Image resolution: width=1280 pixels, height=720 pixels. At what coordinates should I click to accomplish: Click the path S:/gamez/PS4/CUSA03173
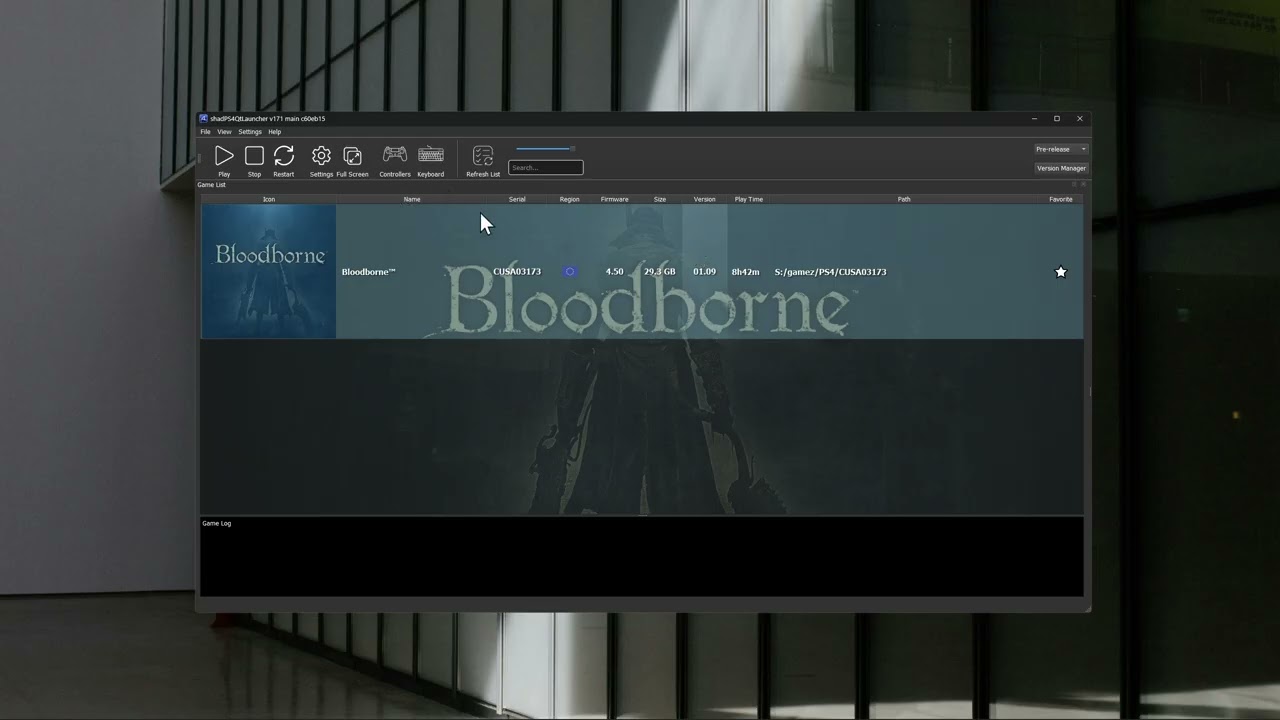[x=830, y=272]
